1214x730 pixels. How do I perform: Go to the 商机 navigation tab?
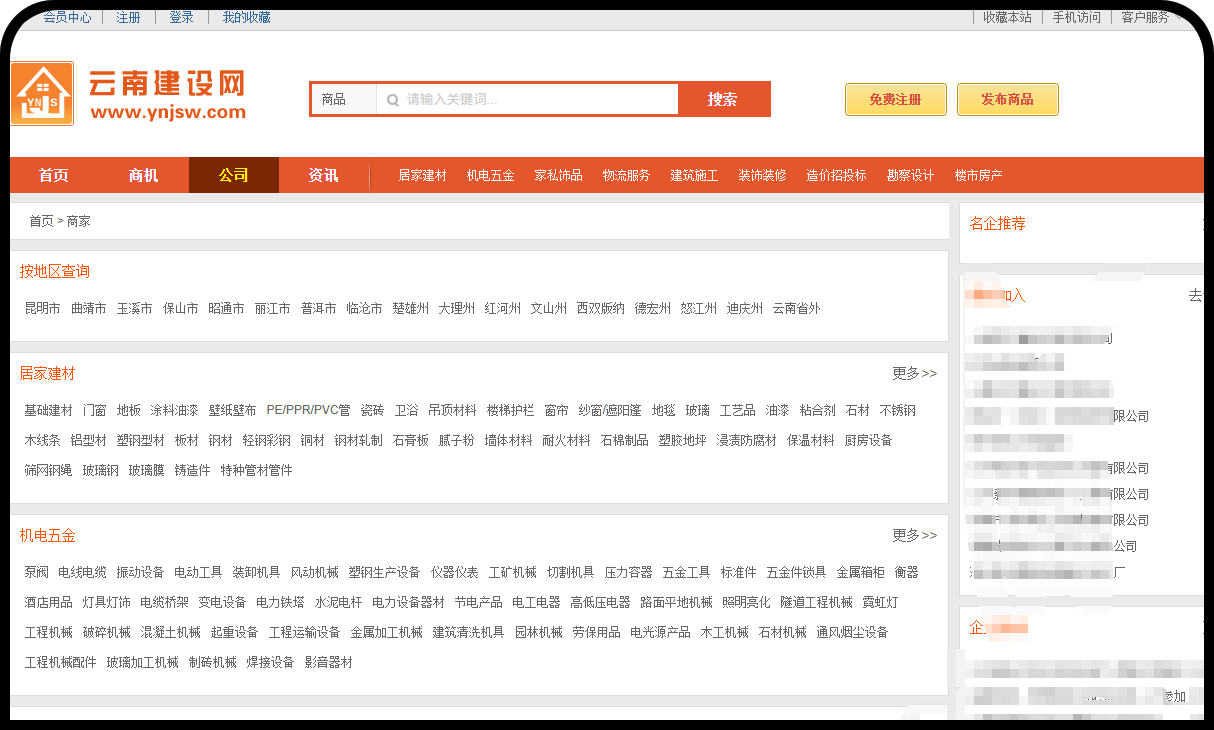143,175
